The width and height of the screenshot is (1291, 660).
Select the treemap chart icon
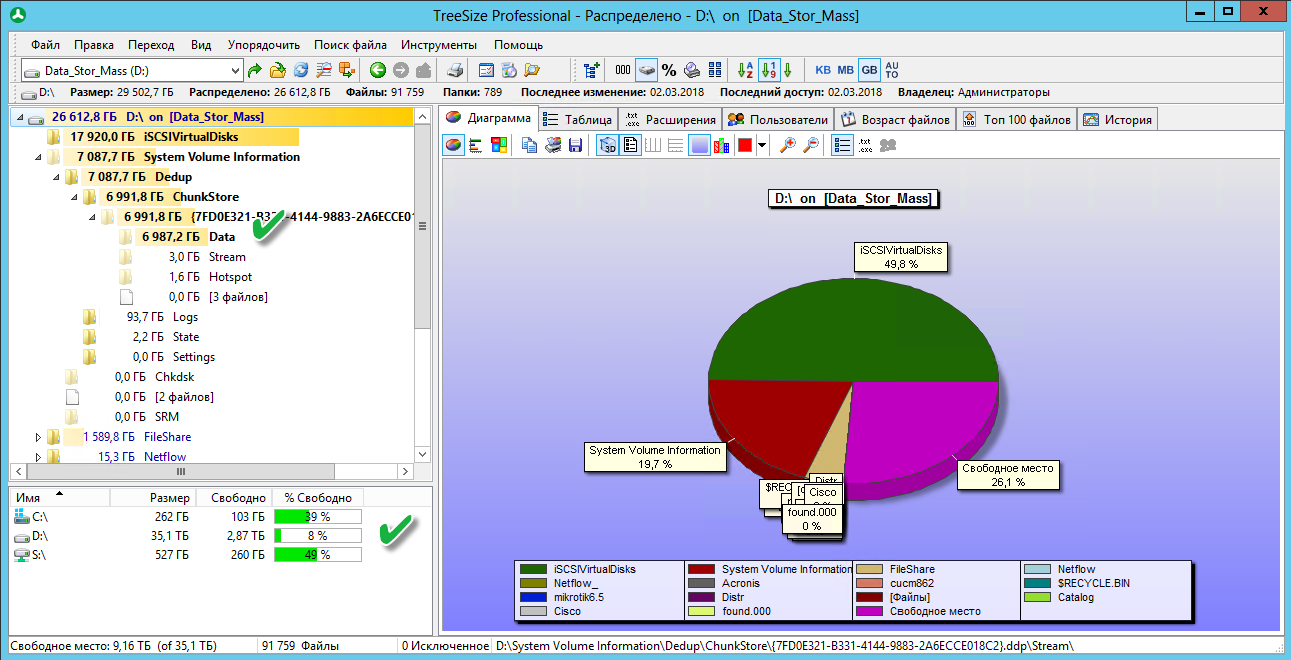[500, 145]
